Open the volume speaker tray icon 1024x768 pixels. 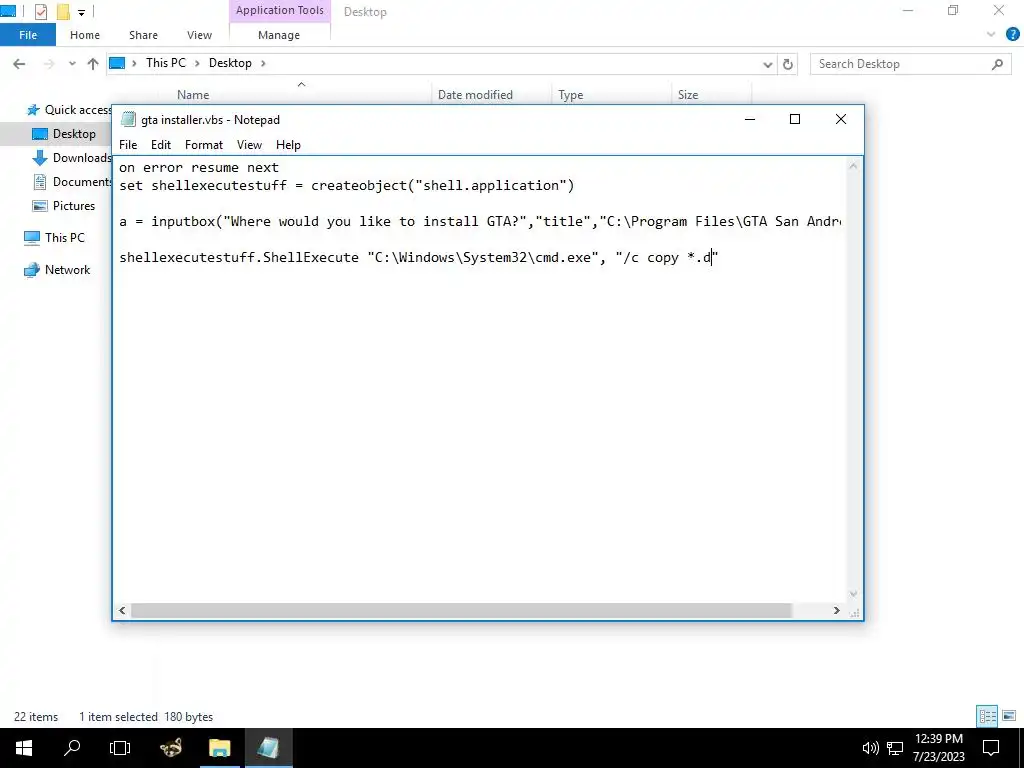870,748
